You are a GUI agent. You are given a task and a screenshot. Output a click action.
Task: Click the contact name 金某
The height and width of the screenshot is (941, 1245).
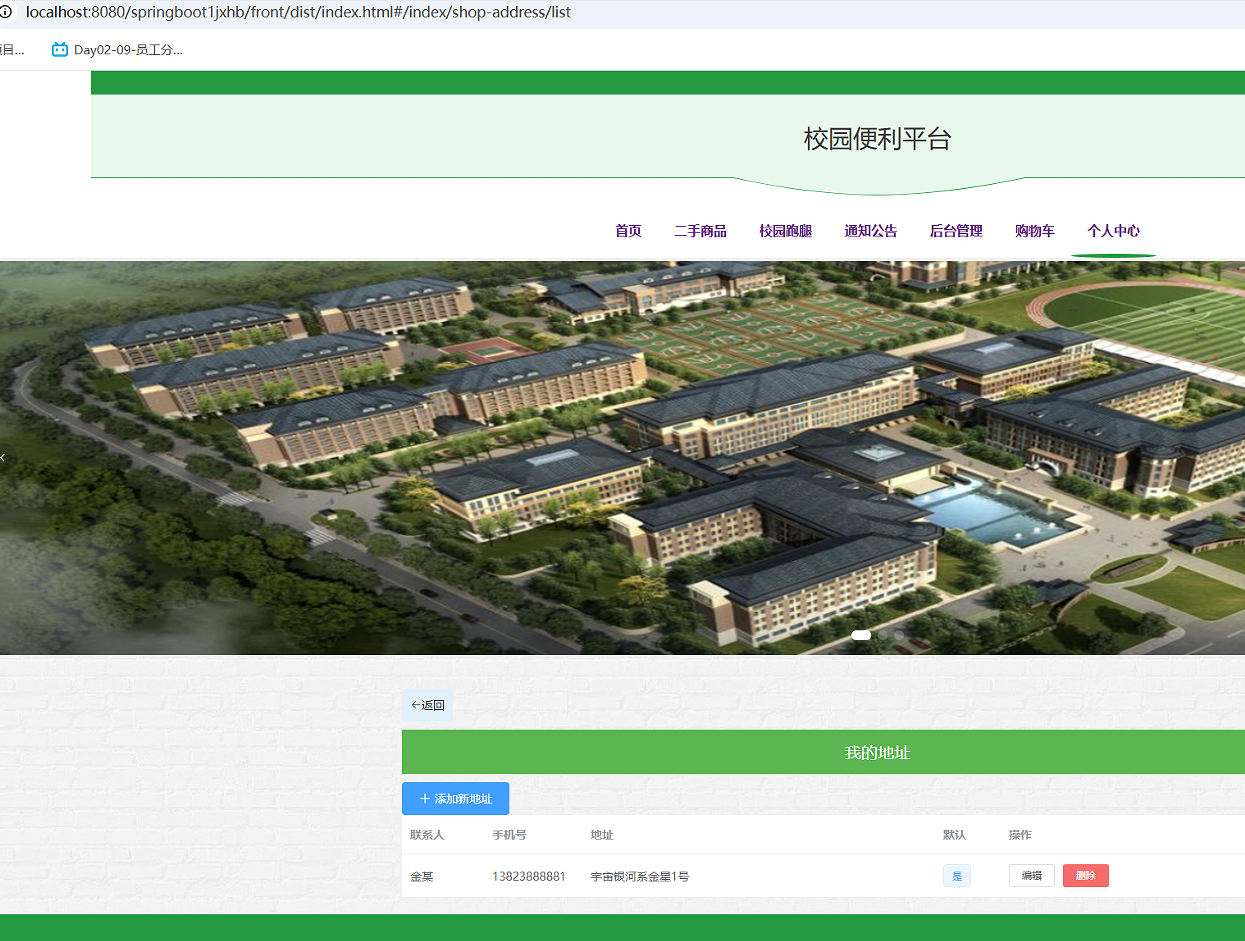tap(421, 877)
